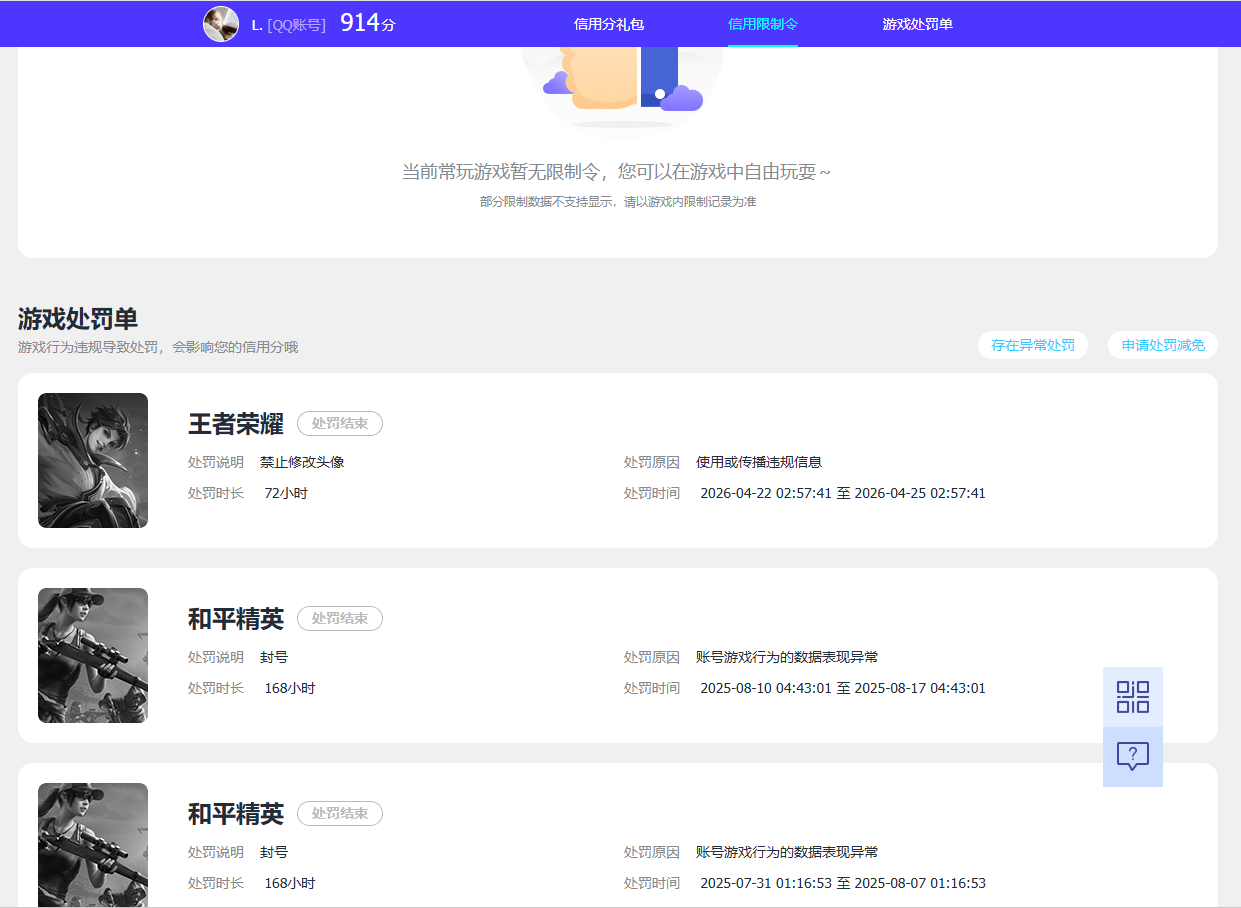The image size is (1241, 908).
Task: Click the 存在异常处罚 button
Action: click(1033, 345)
